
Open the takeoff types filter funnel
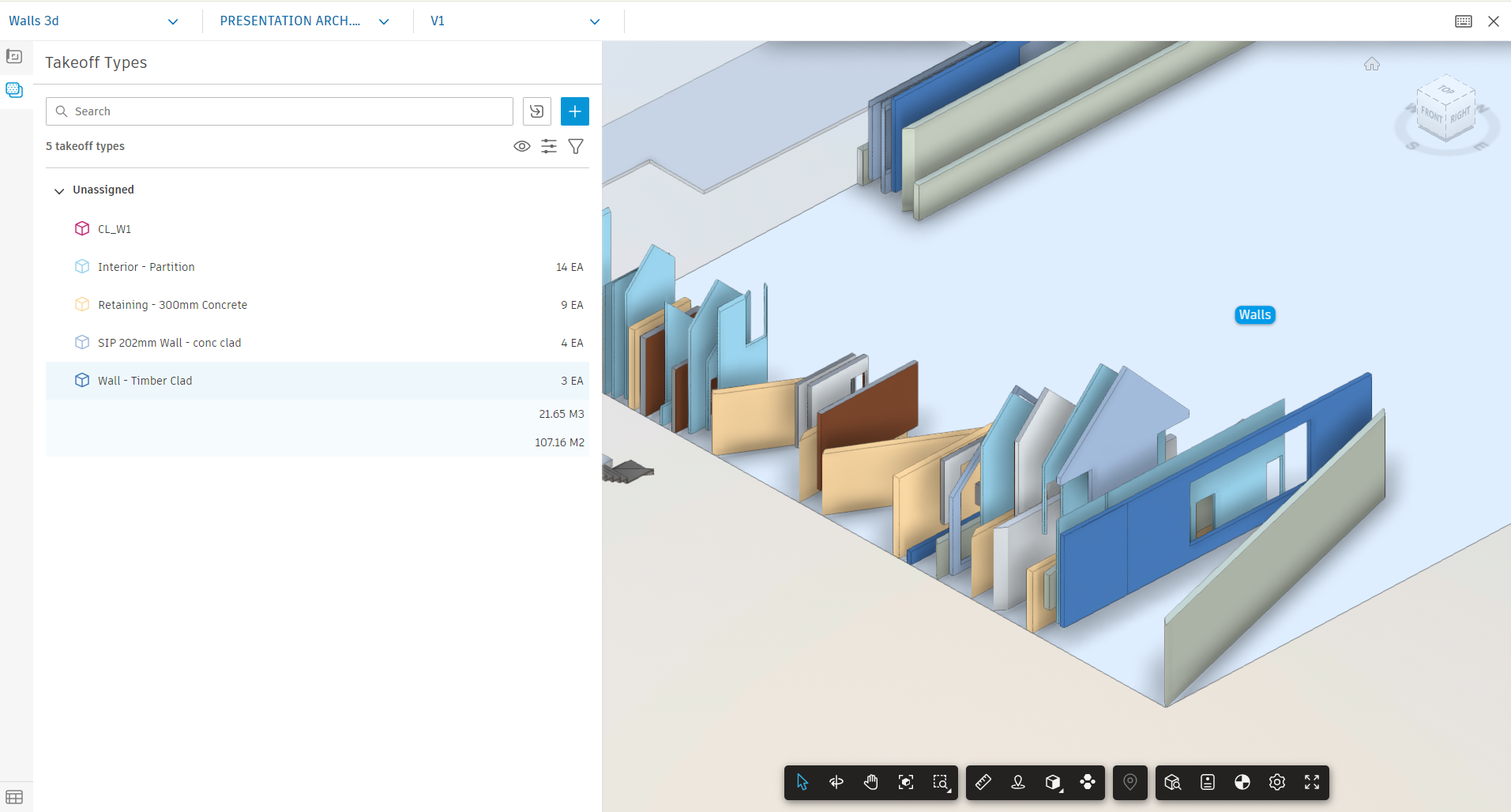point(576,146)
